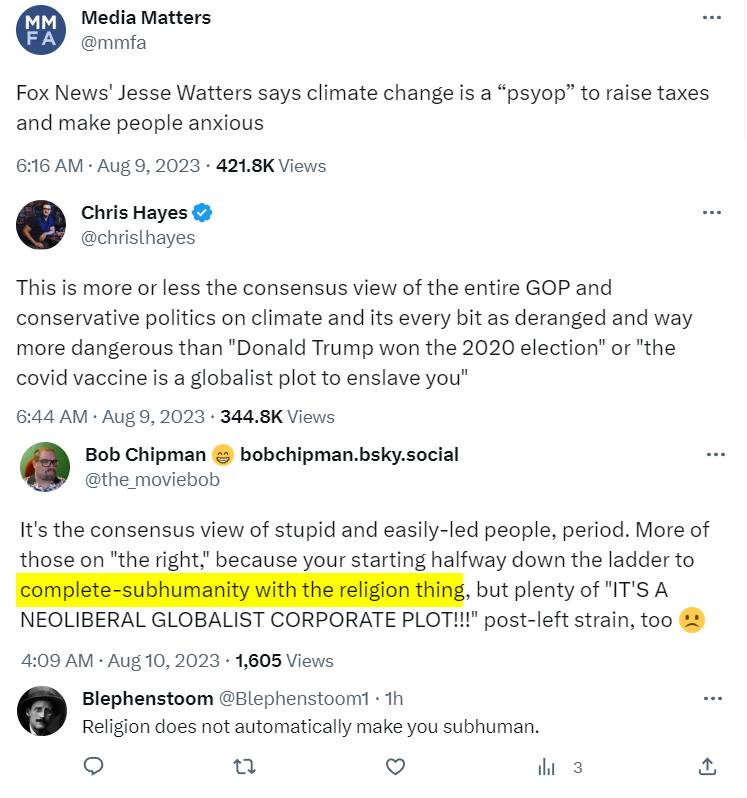747x798 pixels.
Task: Like the Blephenstoom reply with heart icon
Action: 396,767
